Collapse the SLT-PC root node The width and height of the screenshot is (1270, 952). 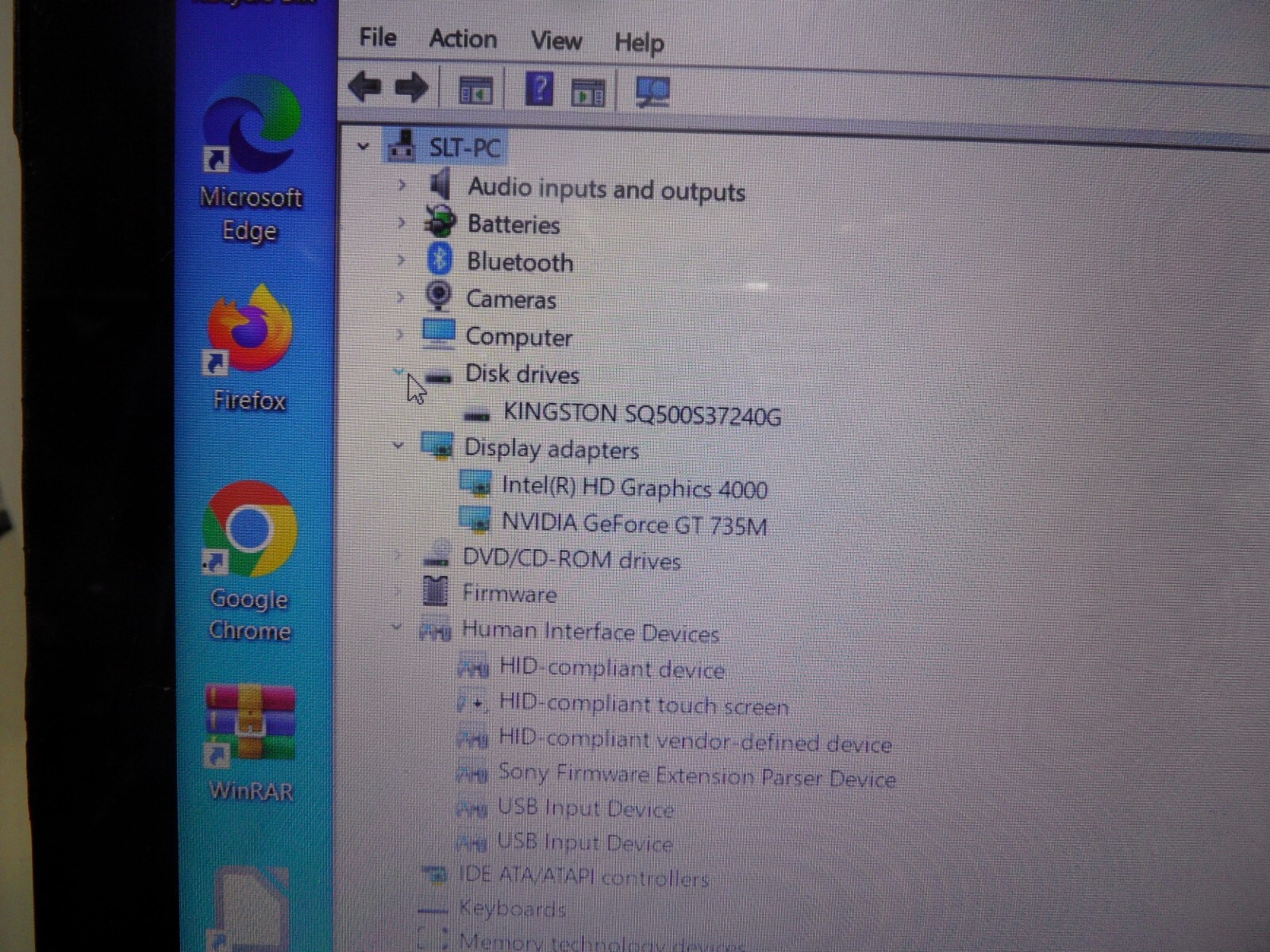(x=363, y=146)
